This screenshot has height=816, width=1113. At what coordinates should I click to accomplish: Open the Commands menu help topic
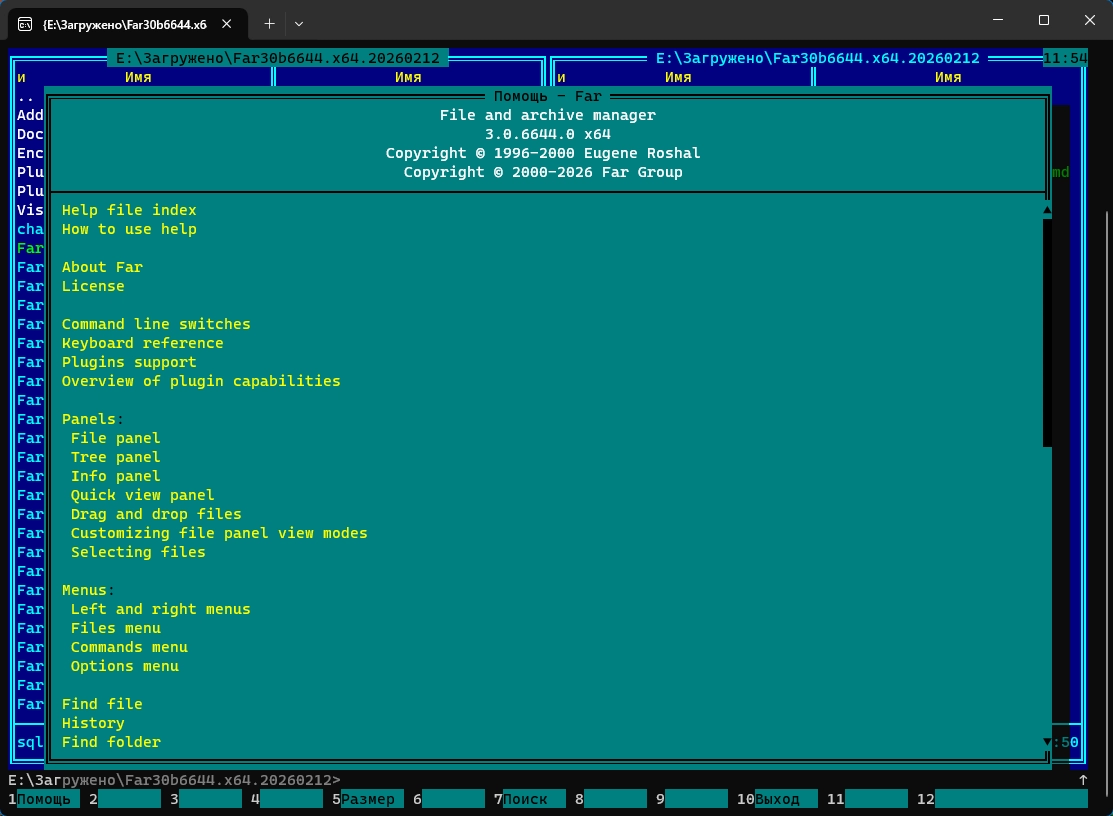(x=128, y=647)
